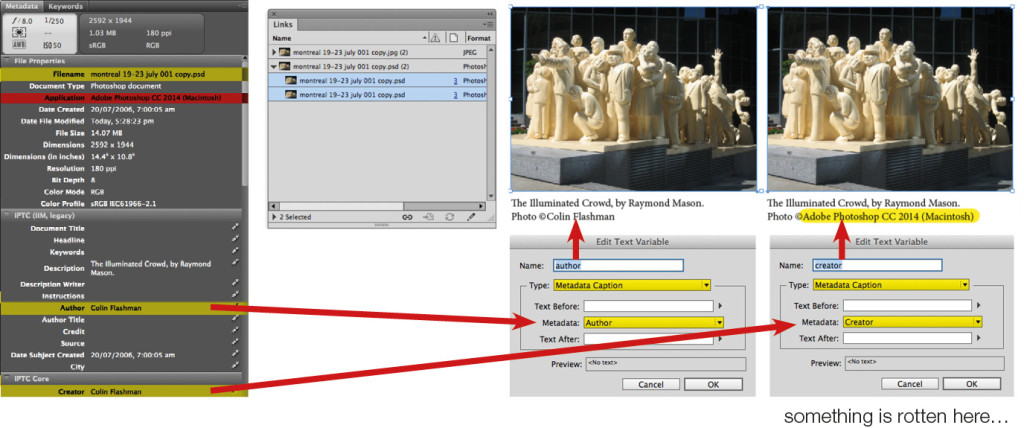Click the Creator value Colin Flashman in IPTC Core
The image size is (1024, 428).
(x=116, y=391)
